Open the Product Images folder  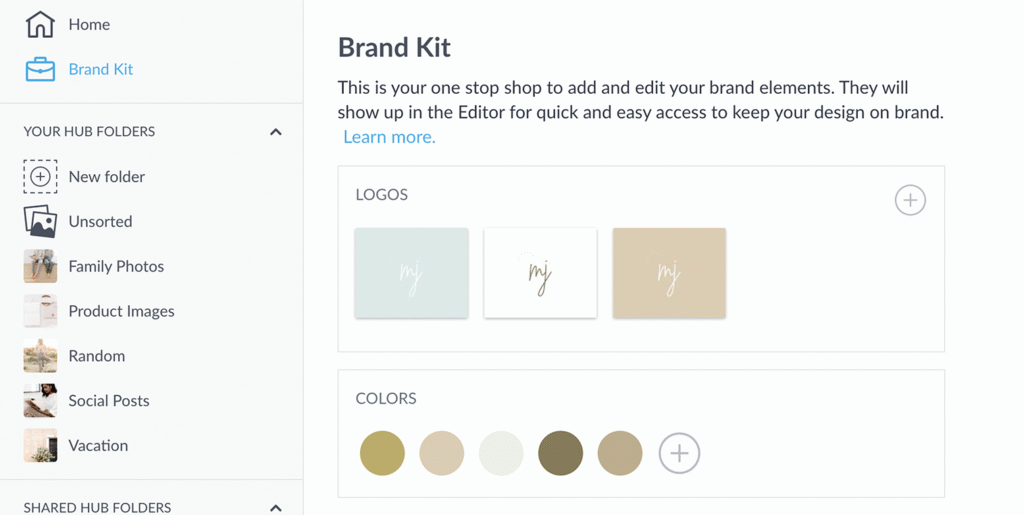pos(121,311)
